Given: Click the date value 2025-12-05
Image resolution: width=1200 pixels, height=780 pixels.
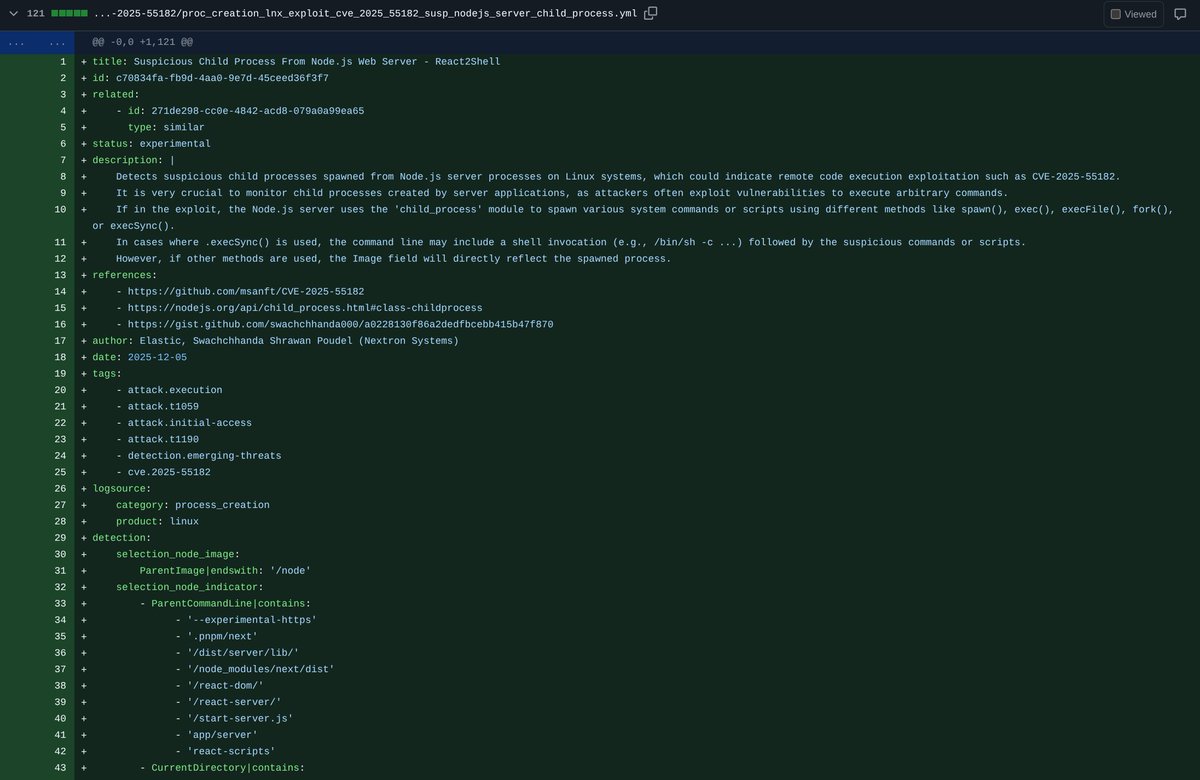Looking at the screenshot, I should pyautogui.click(x=157, y=357).
